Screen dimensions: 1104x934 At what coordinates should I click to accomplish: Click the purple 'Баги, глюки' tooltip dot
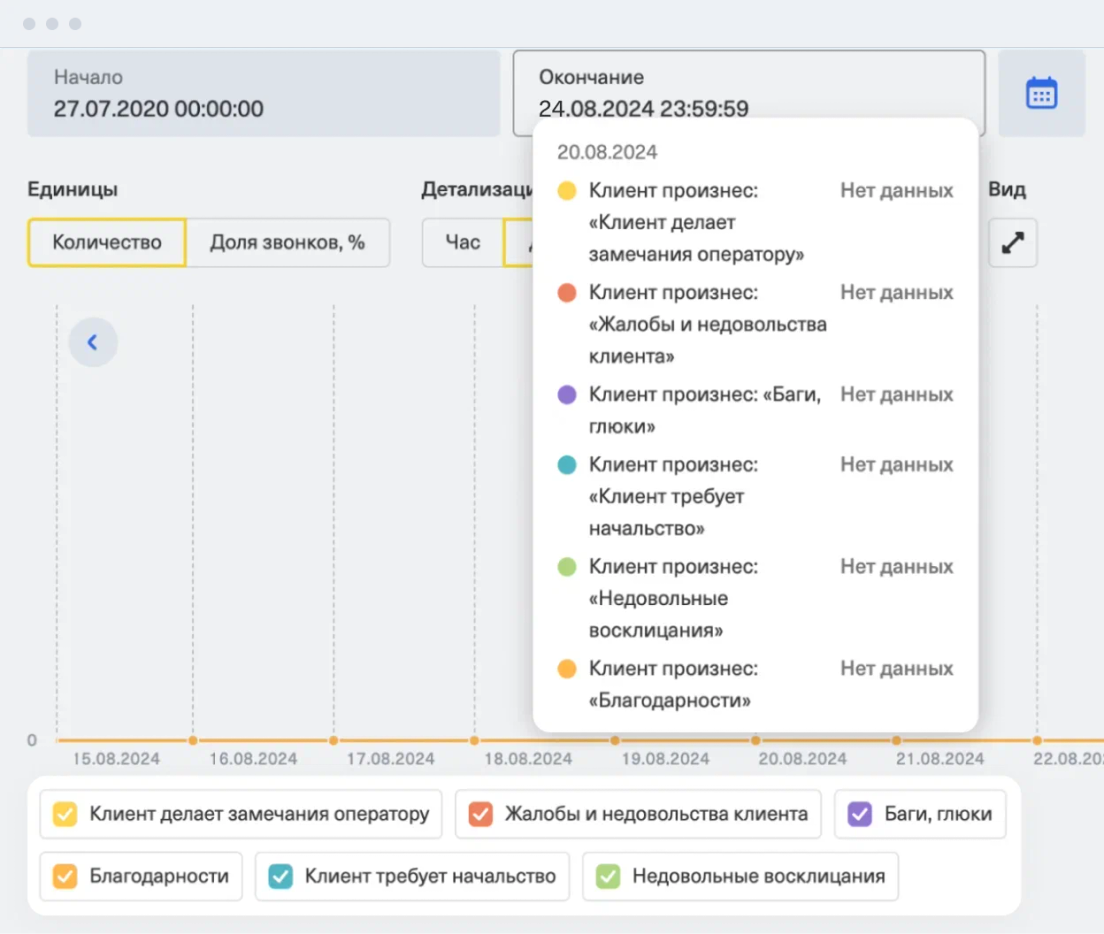pyautogui.click(x=567, y=395)
